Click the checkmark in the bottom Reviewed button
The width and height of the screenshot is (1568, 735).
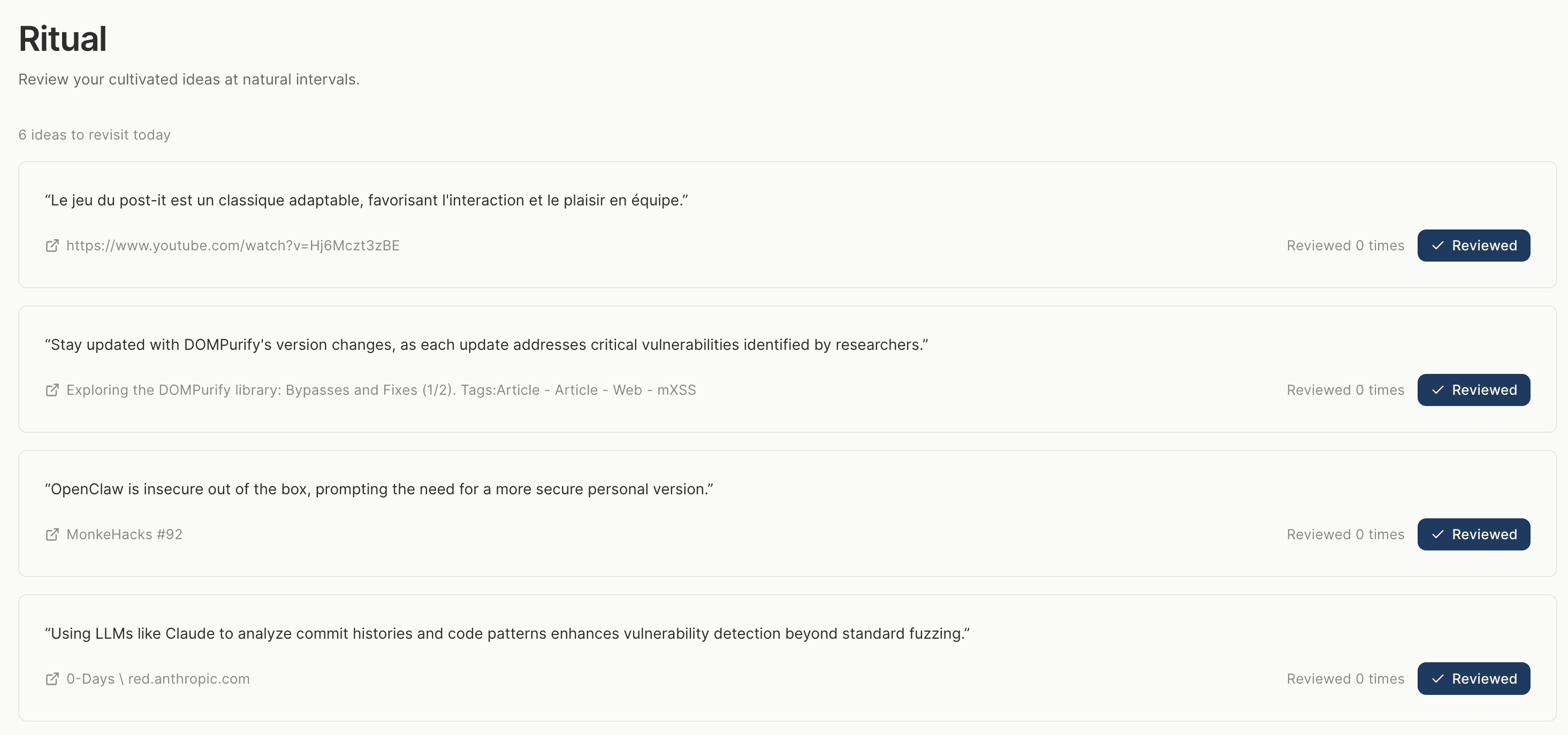click(x=1438, y=678)
